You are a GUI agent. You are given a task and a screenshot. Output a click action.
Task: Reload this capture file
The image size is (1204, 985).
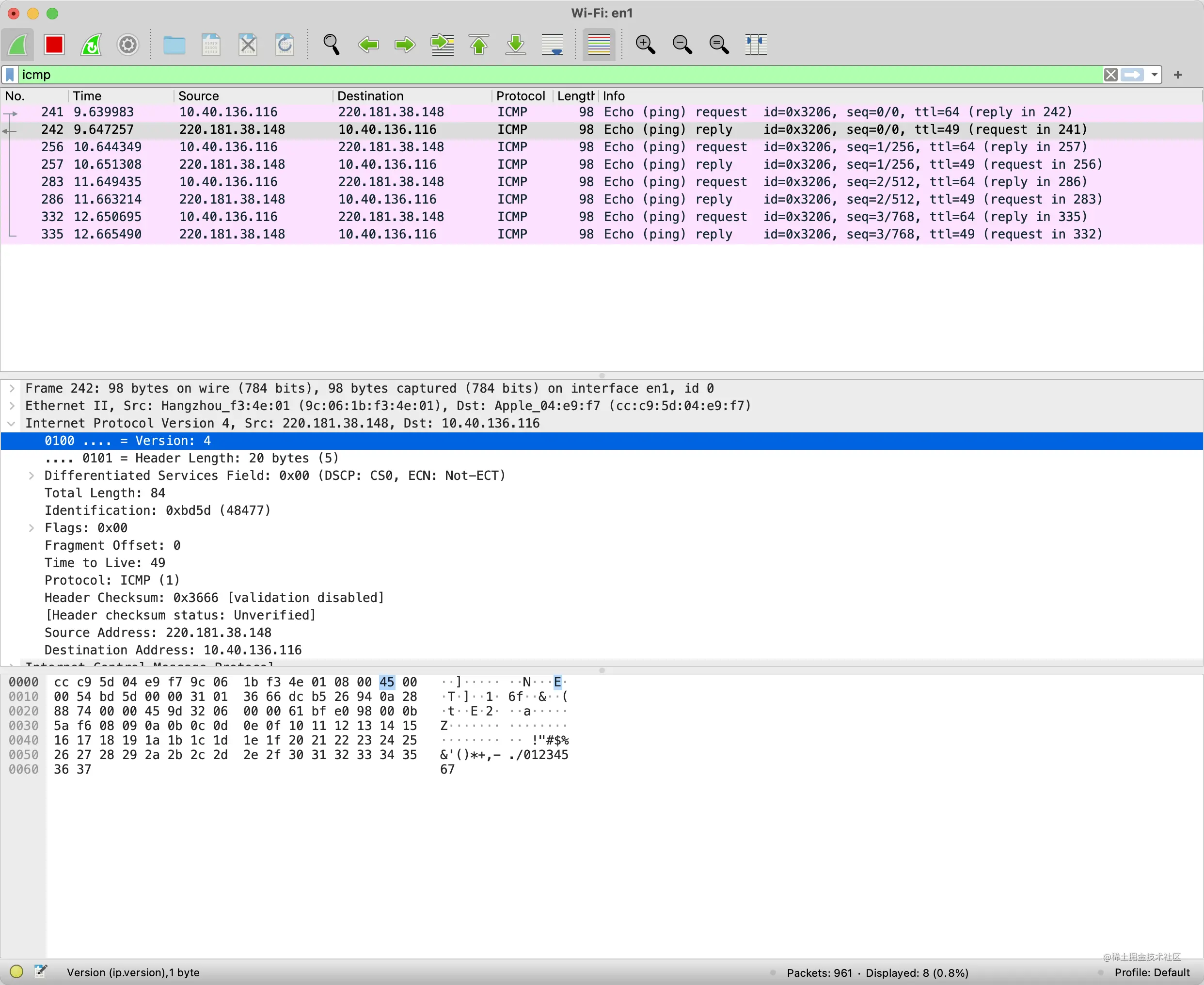click(285, 44)
